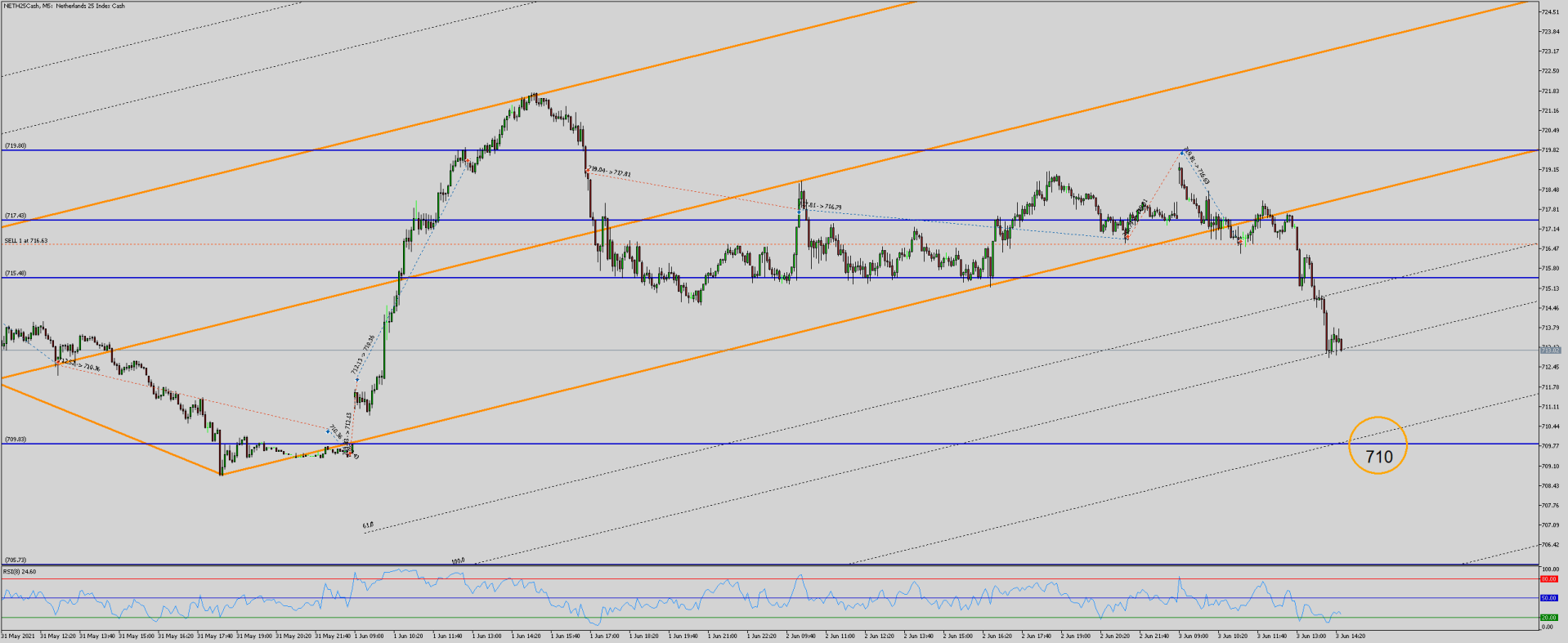
Task: Click 715.13 on the price scale
Action: coord(1548,288)
